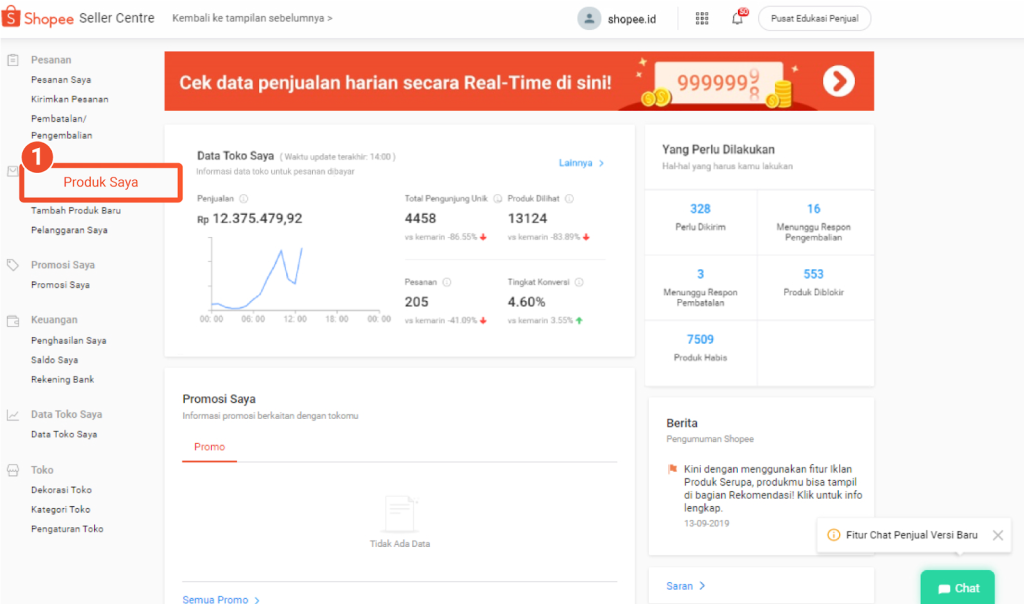Click the 13-09-2019 news date
1024x604 pixels.
[x=707, y=523]
